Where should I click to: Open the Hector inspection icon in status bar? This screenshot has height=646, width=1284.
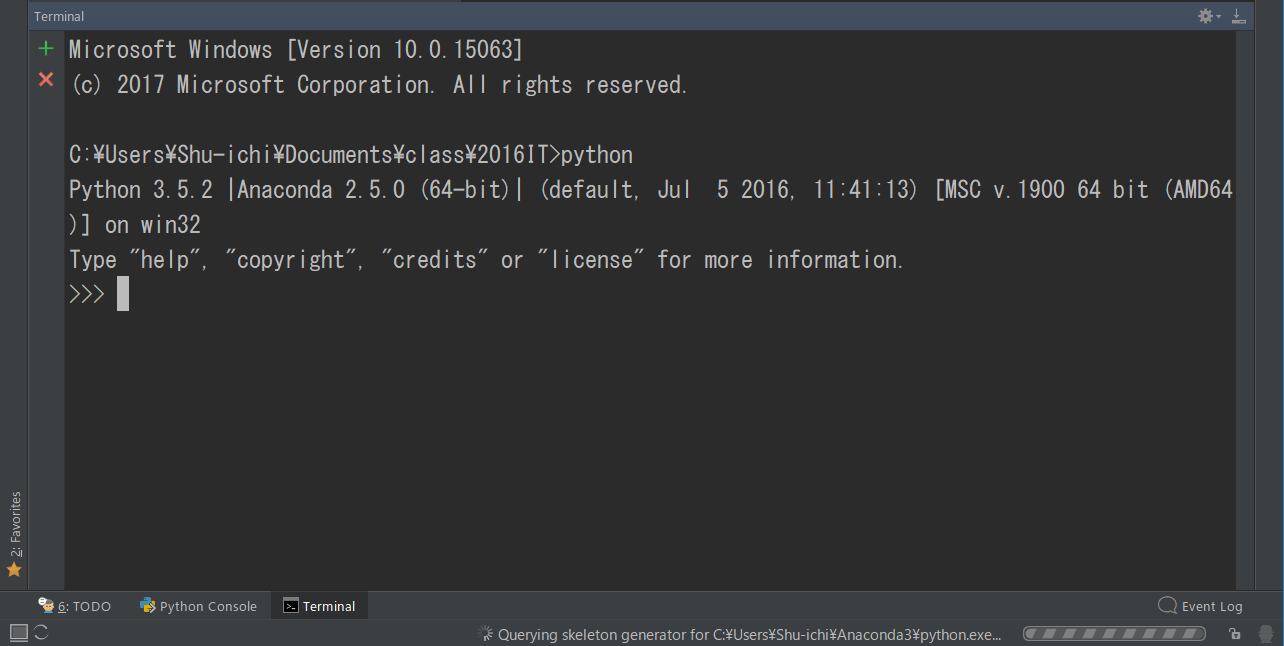(x=1266, y=634)
